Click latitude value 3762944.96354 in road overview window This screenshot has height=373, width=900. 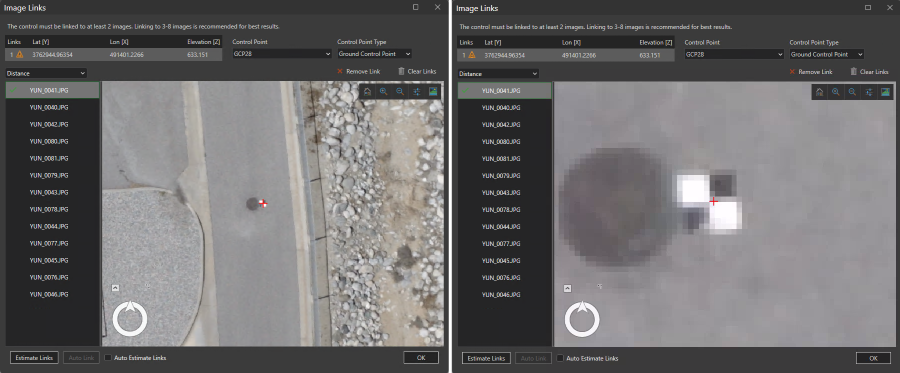click(51, 55)
